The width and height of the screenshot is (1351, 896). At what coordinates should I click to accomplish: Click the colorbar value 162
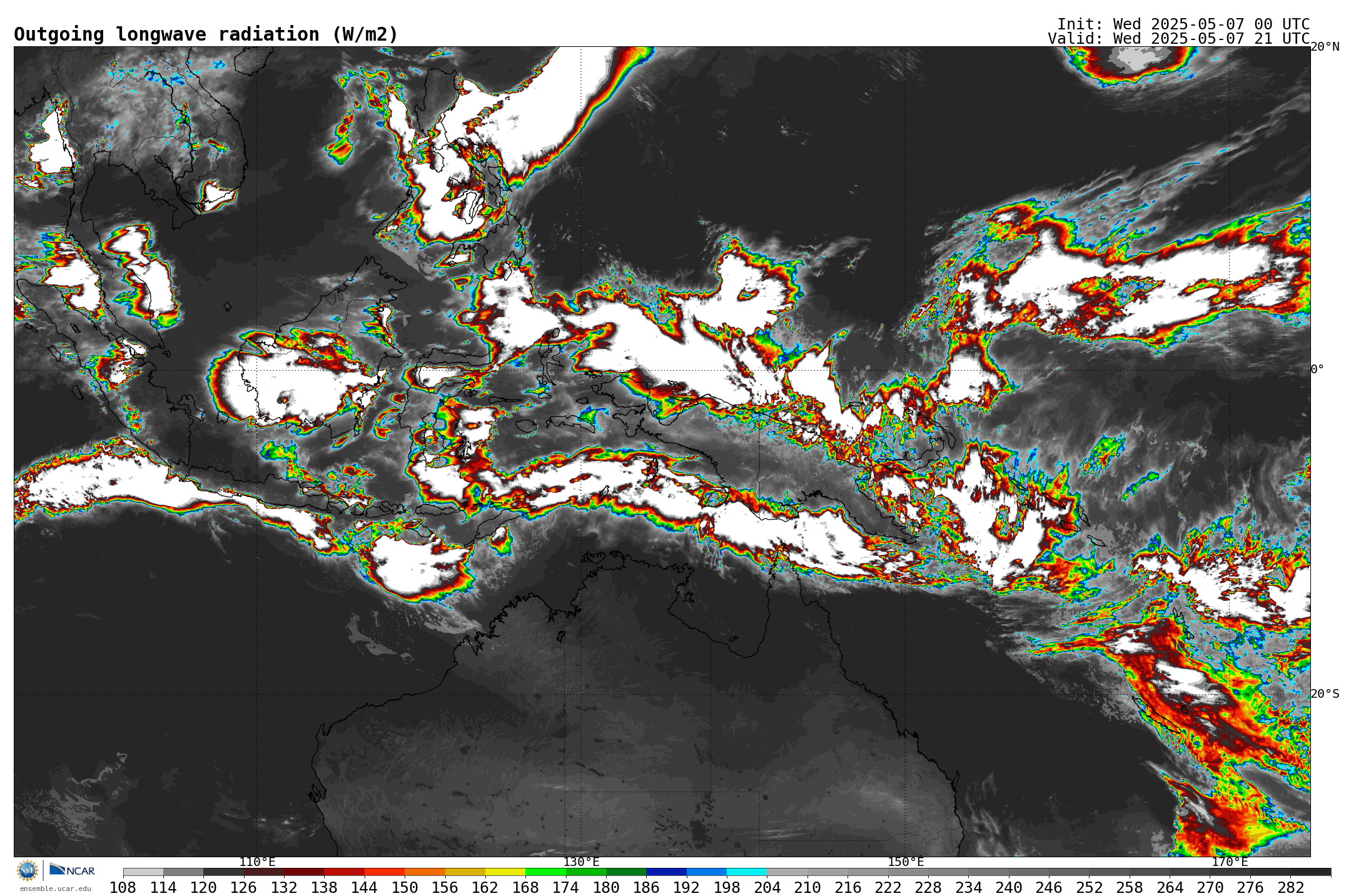485,888
